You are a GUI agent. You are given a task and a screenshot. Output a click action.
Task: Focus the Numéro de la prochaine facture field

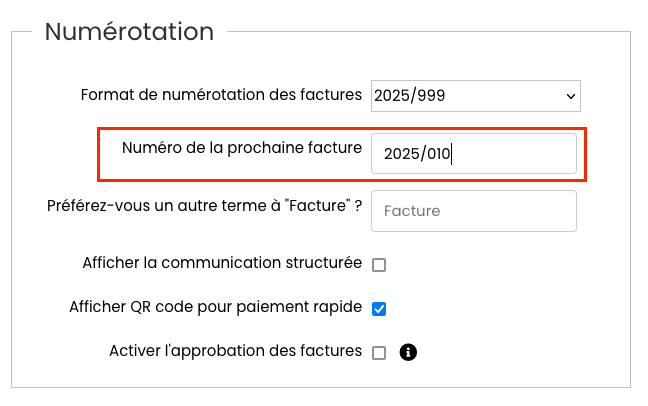click(474, 153)
